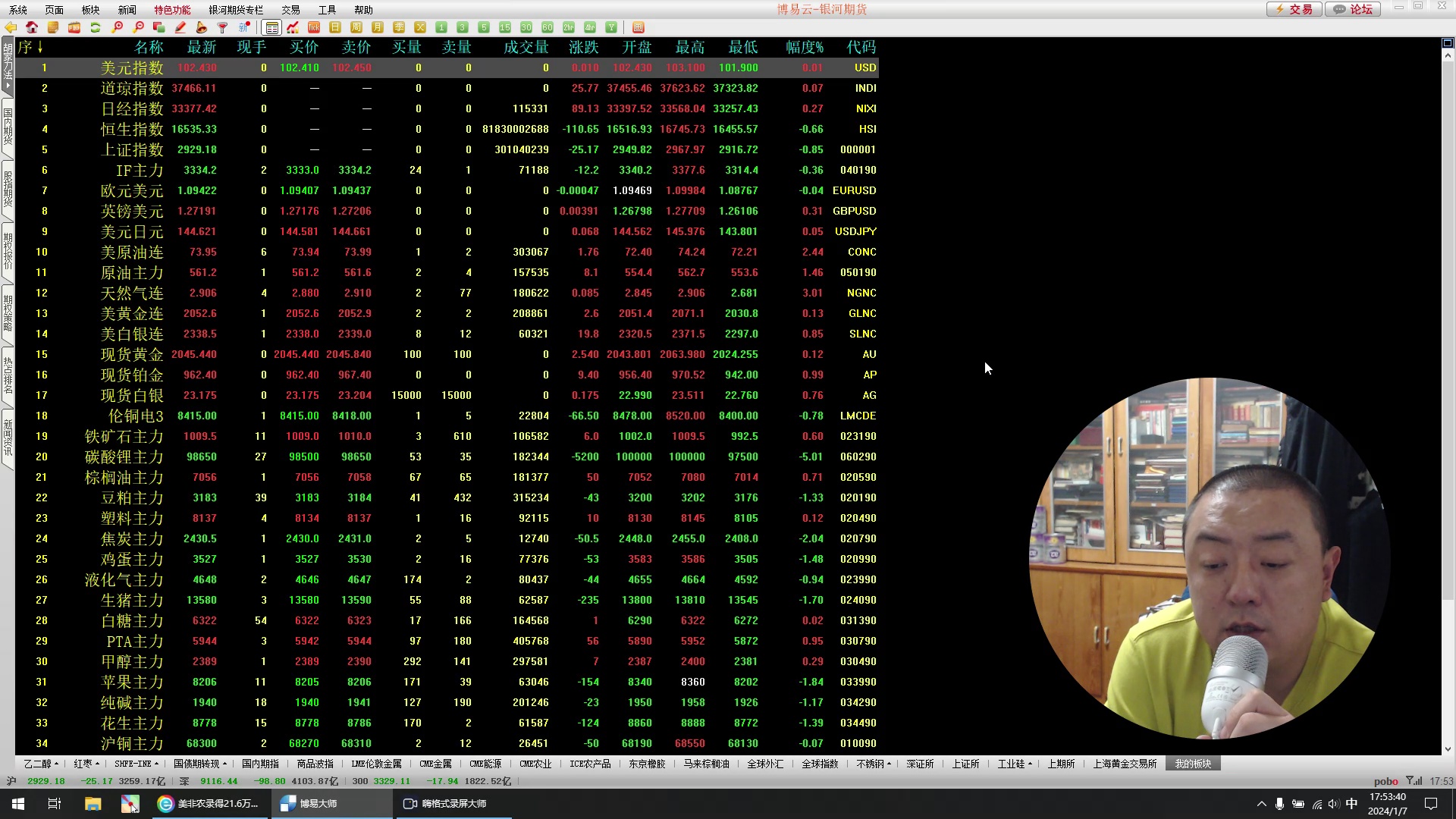1456x819 pixels.
Task: Select the 日 daily period icon
Action: 335,27
